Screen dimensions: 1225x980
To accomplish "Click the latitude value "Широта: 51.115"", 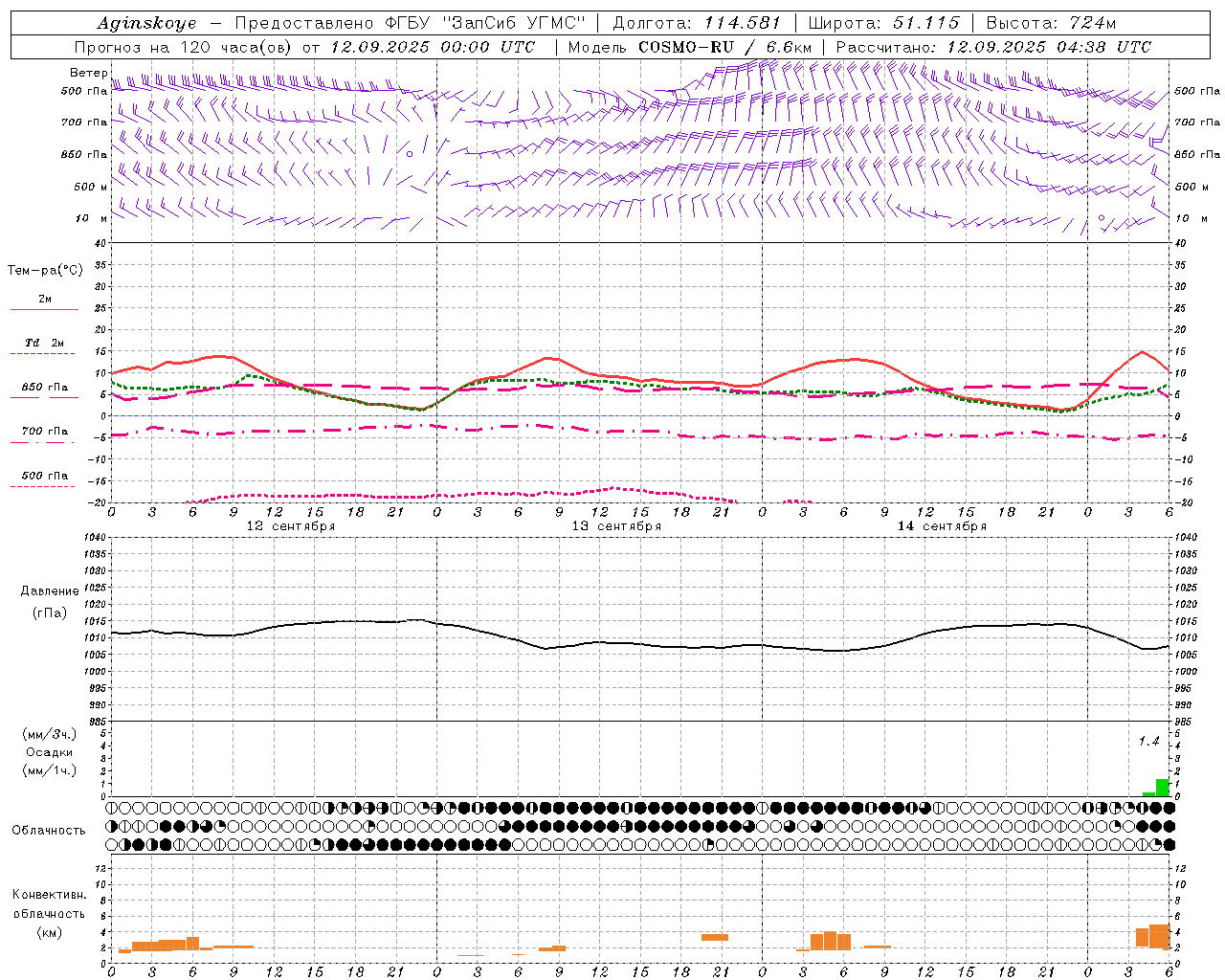I will (x=883, y=23).
